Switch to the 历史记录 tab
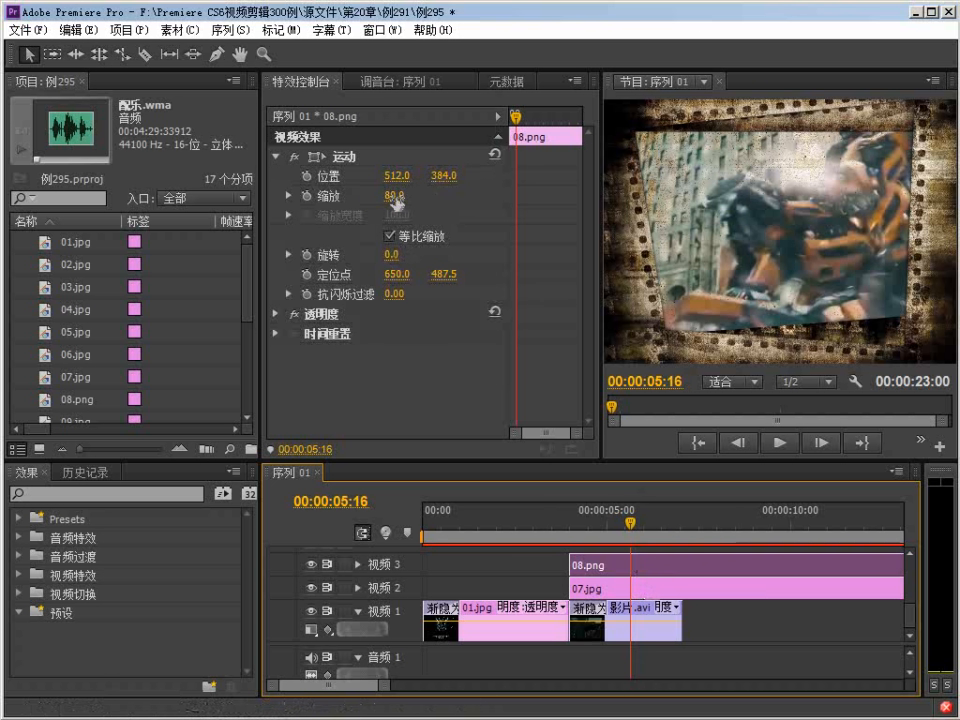Viewport: 960px width, 720px height. click(x=85, y=473)
